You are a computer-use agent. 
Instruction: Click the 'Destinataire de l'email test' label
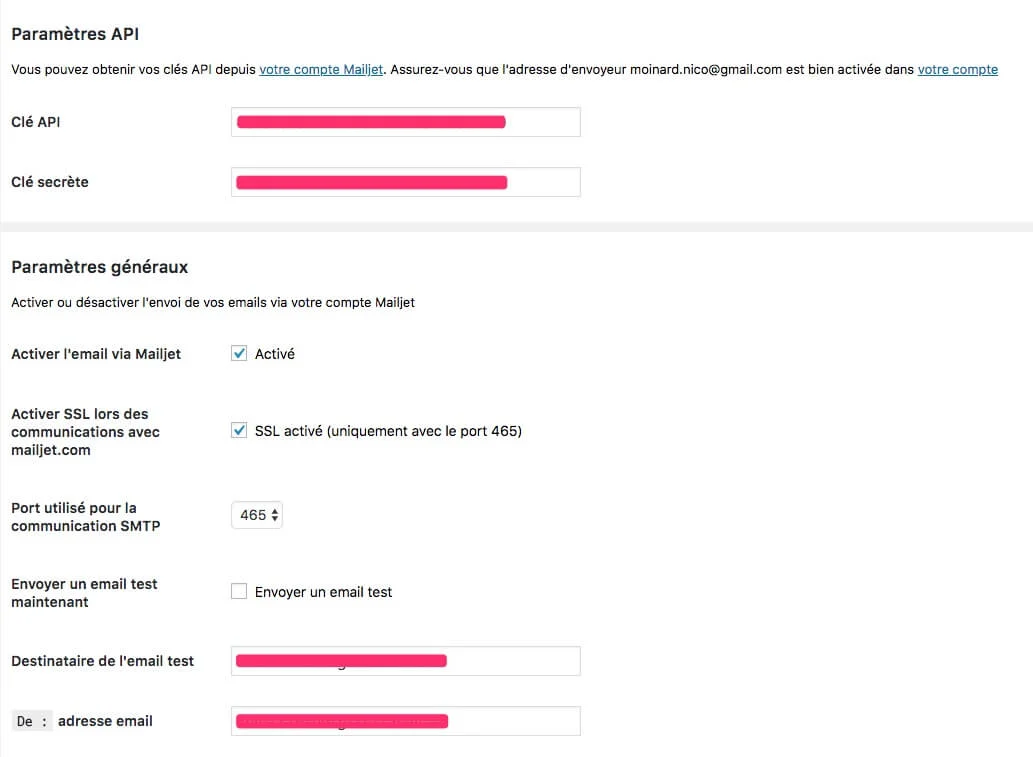pos(102,661)
